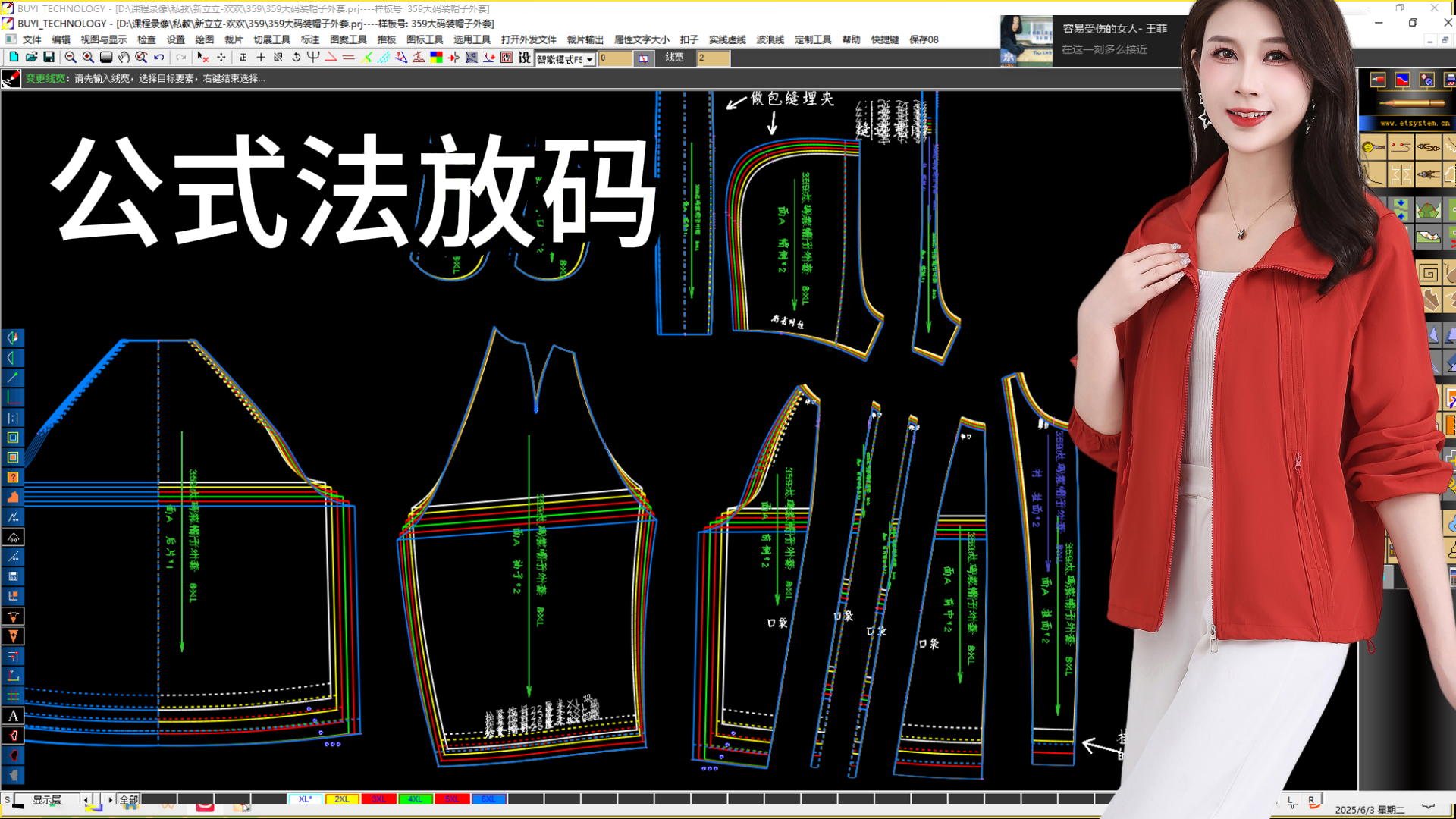Viewport: 1456px width, 819px height.
Task: Select the zoom-in magnifier tool
Action: pos(87,57)
